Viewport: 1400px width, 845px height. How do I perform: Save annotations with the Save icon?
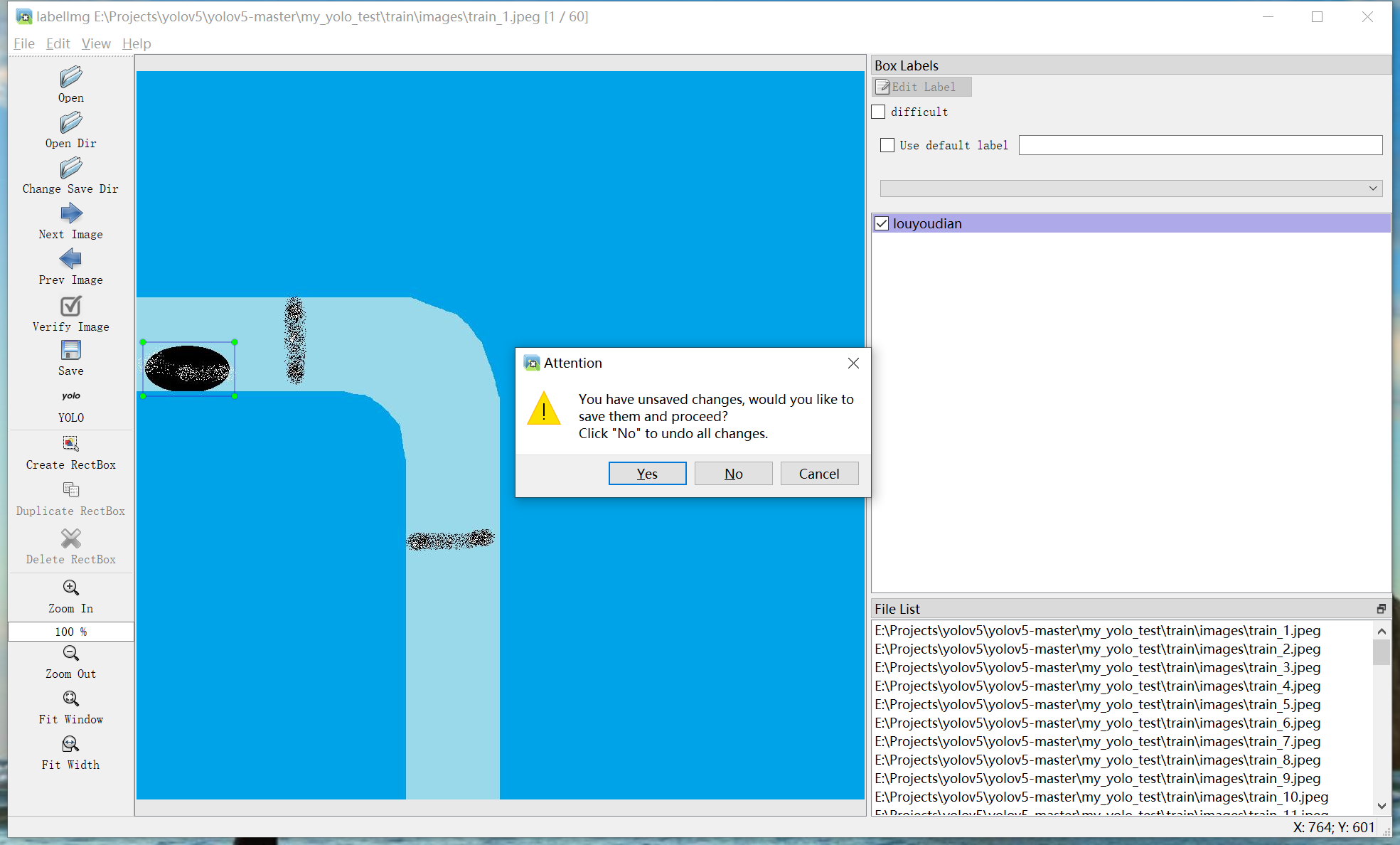[70, 358]
